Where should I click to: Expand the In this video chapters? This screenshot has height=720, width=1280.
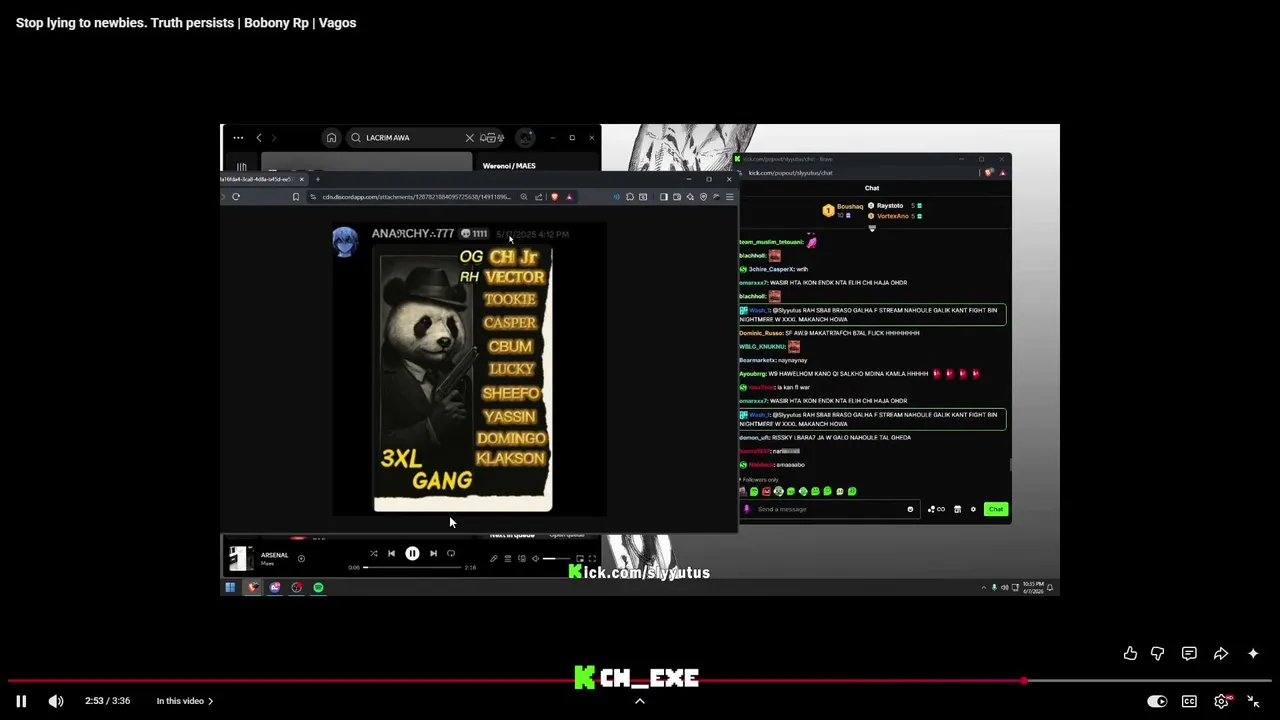[x=185, y=701]
